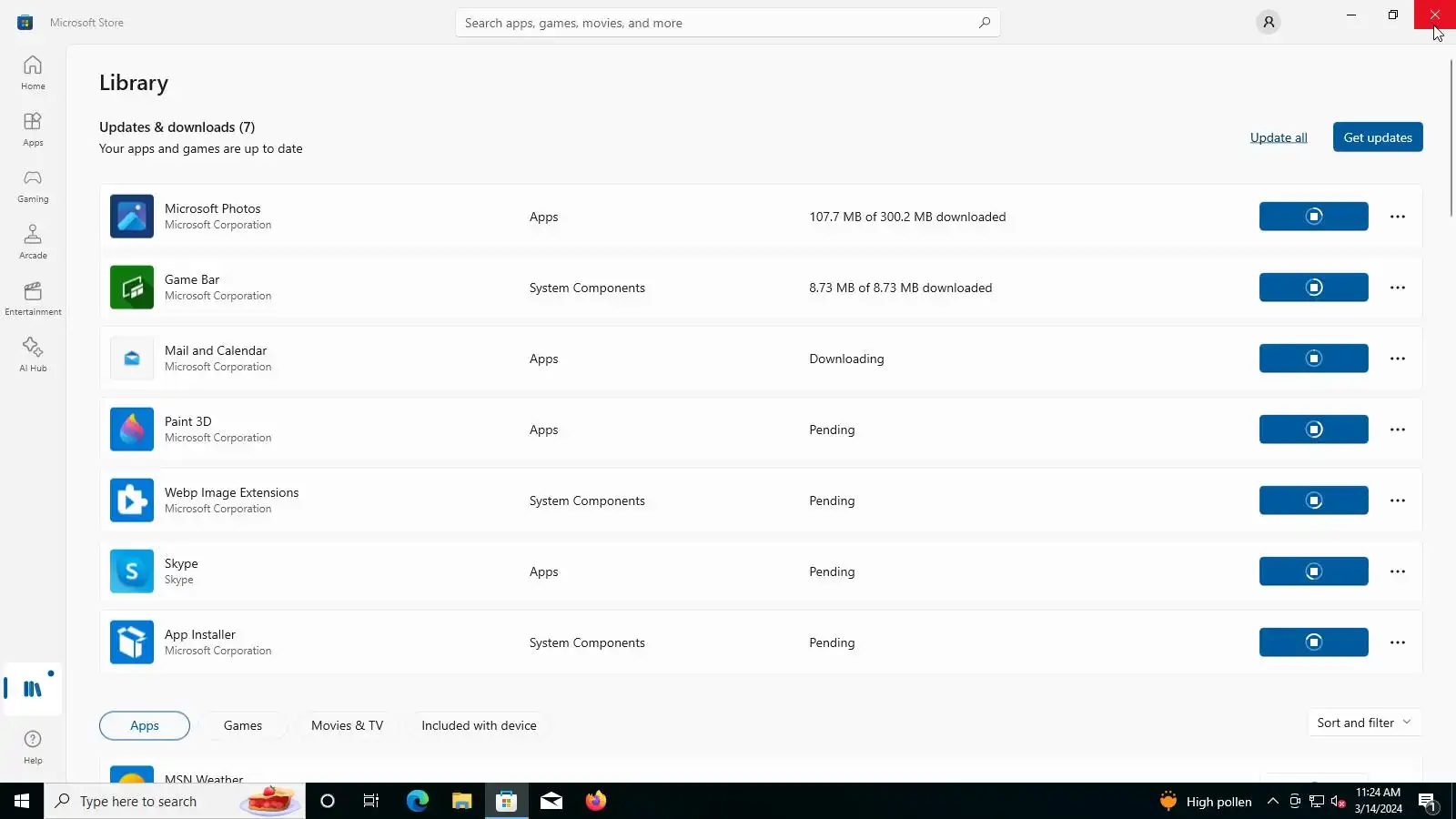Open the Mail app from taskbar

click(x=551, y=801)
